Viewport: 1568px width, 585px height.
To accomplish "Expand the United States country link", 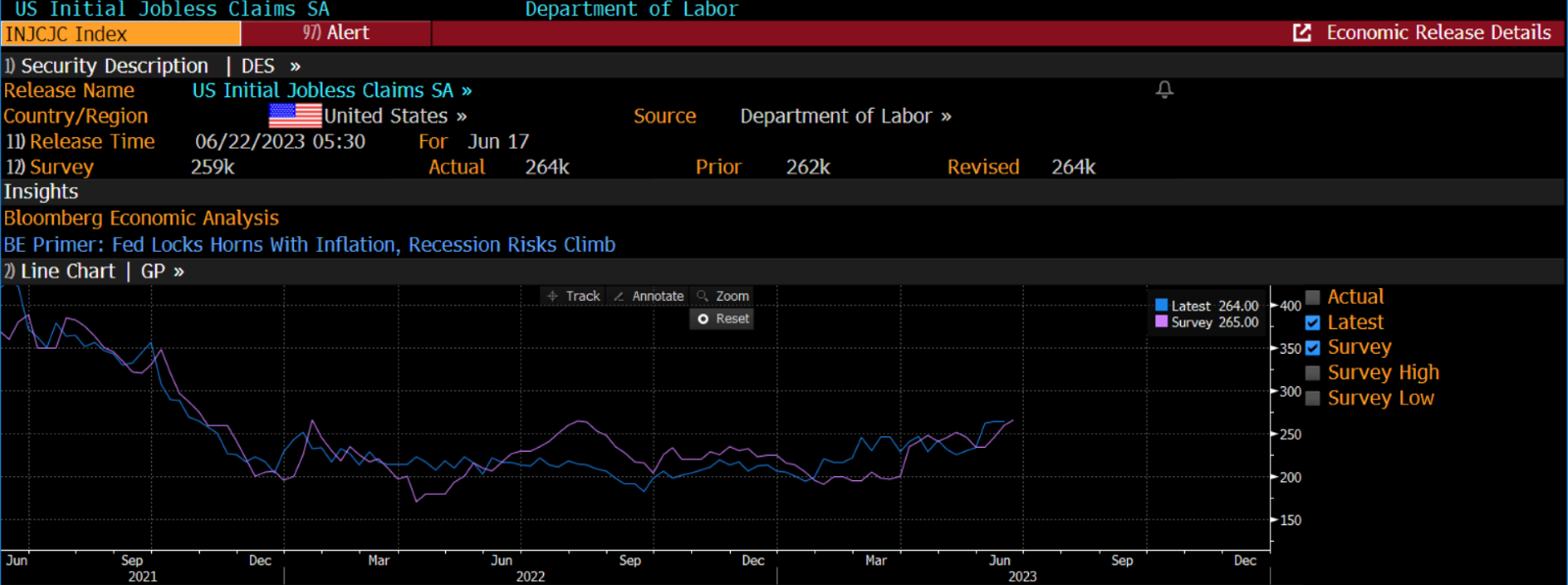I will point(395,116).
